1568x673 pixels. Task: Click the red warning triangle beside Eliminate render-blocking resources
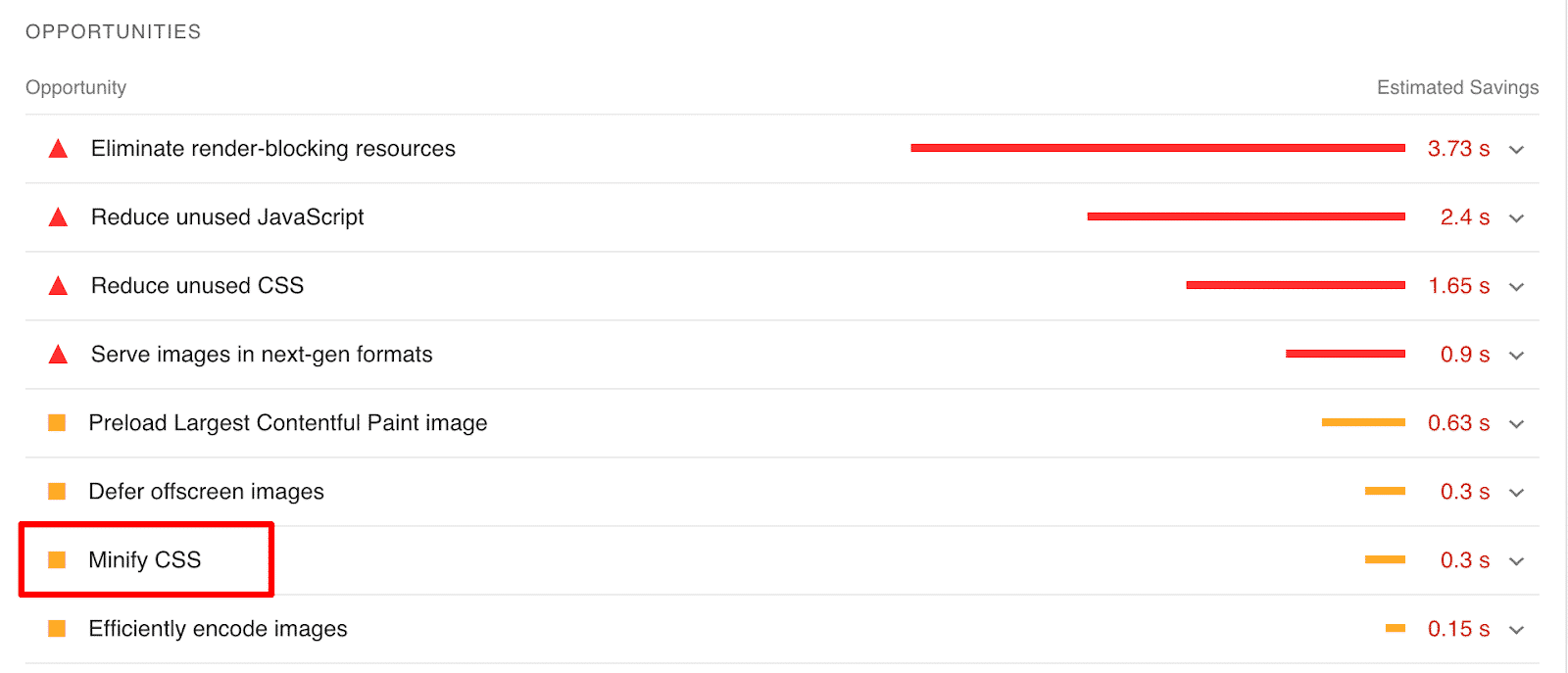coord(58,148)
